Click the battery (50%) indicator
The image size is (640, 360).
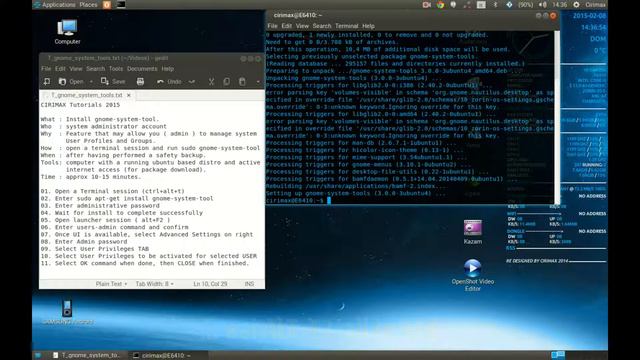(x=525, y=4)
